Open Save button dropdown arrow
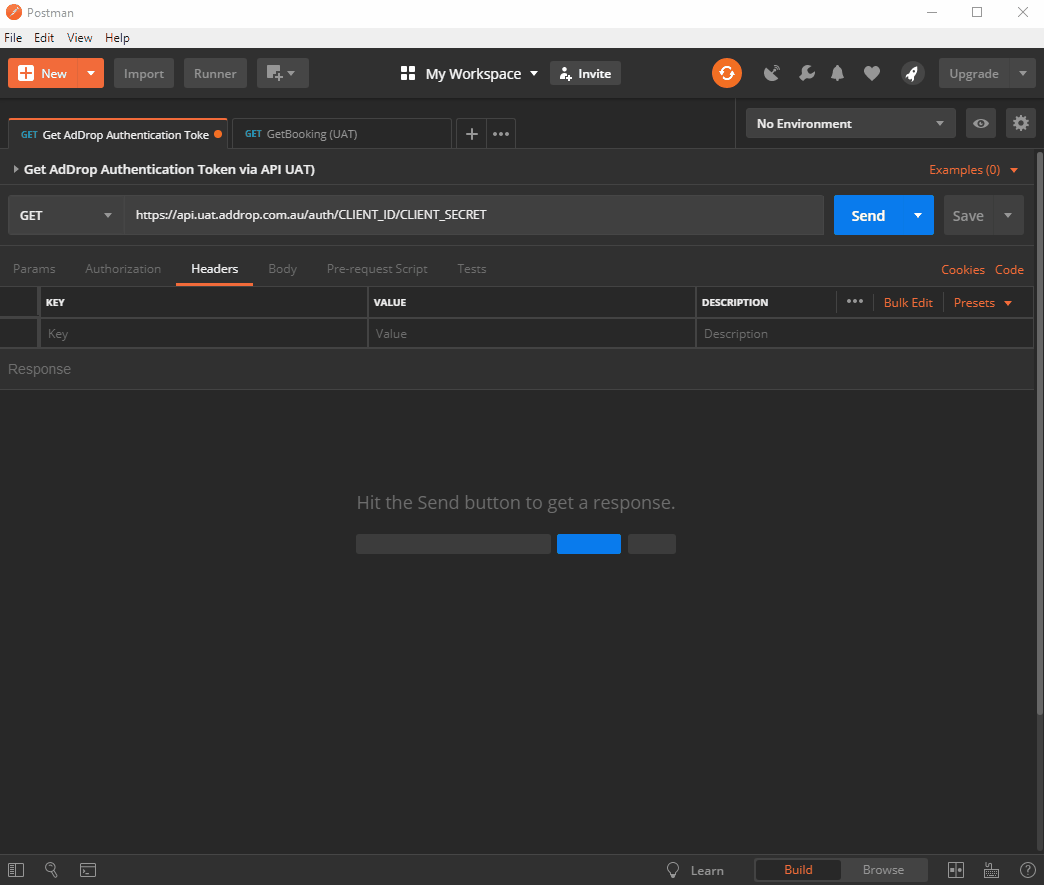This screenshot has height=885, width=1044. [1008, 215]
